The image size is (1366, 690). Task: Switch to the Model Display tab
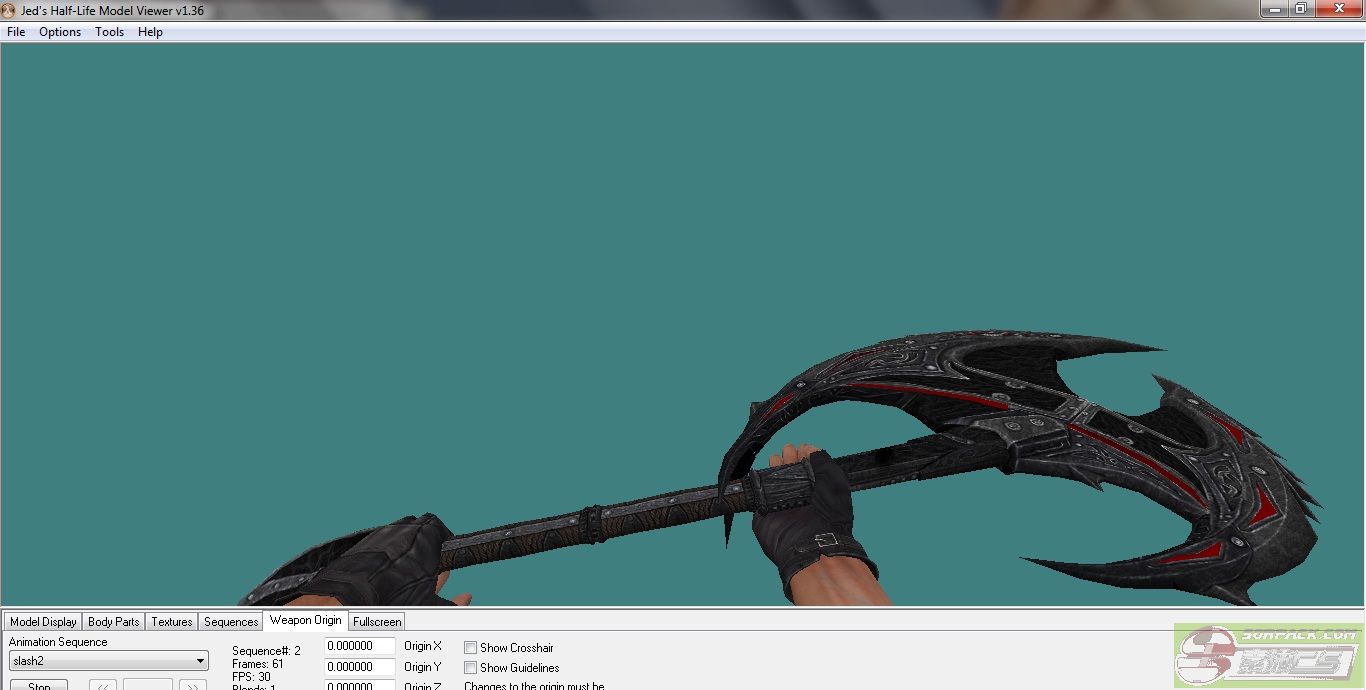(x=43, y=622)
